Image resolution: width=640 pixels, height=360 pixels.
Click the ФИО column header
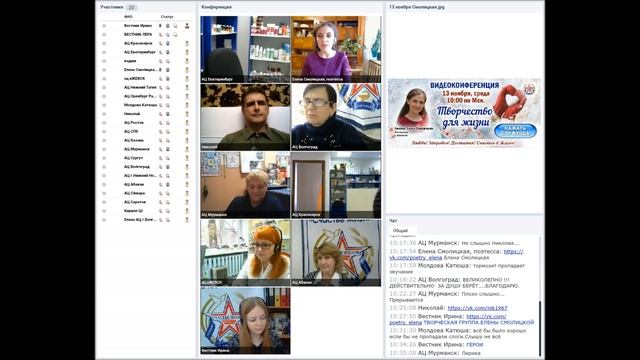(128, 17)
